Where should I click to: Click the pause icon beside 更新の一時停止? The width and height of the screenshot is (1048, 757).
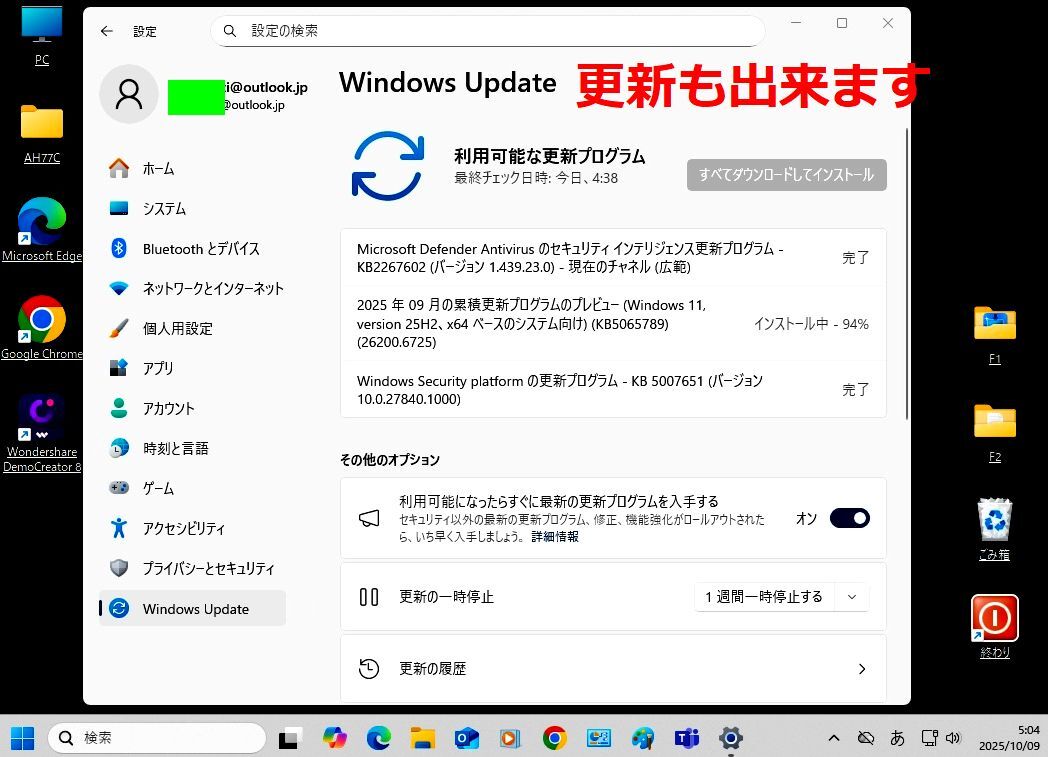coord(369,597)
